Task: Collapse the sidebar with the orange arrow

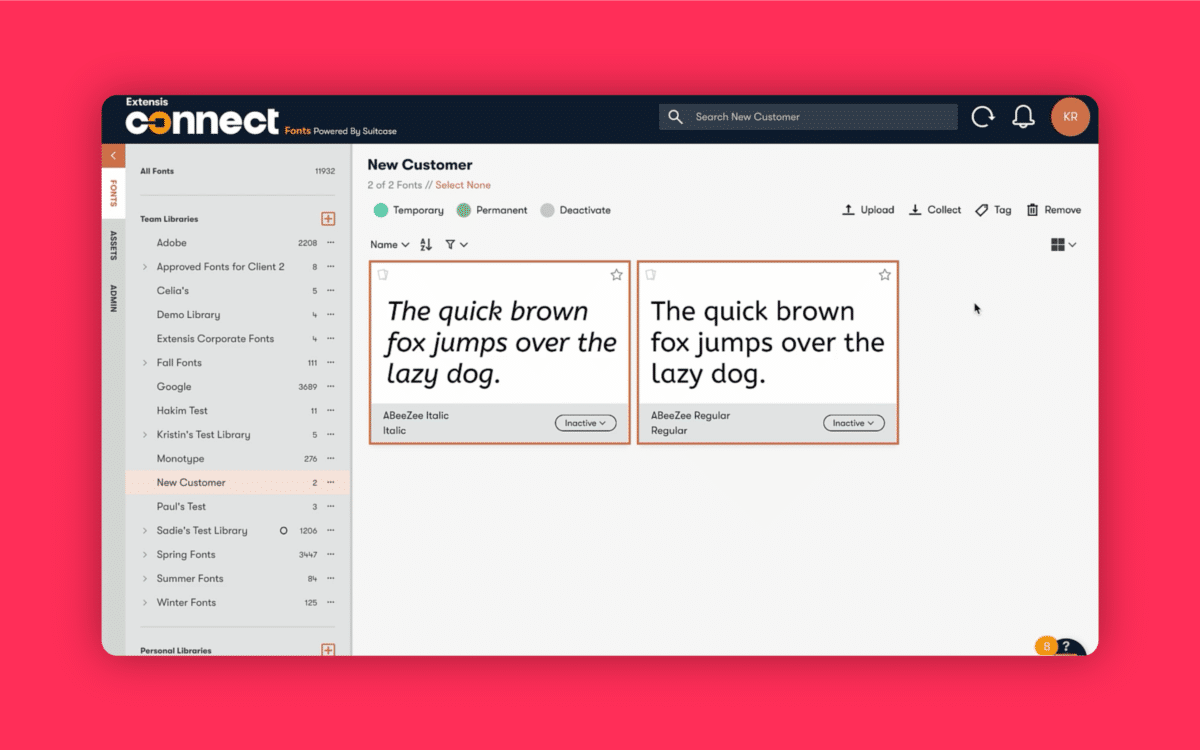Action: [113, 156]
